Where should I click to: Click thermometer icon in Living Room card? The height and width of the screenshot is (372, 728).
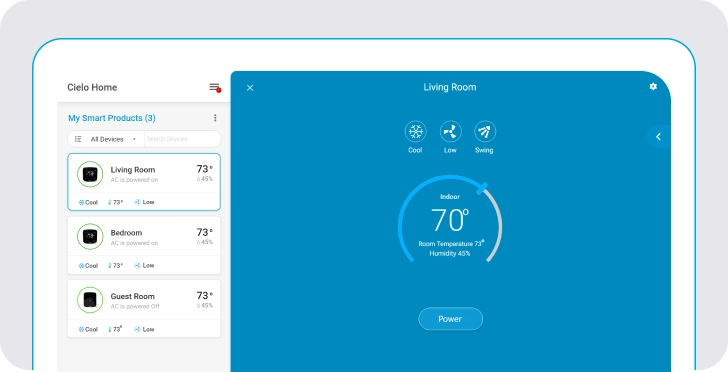click(110, 202)
